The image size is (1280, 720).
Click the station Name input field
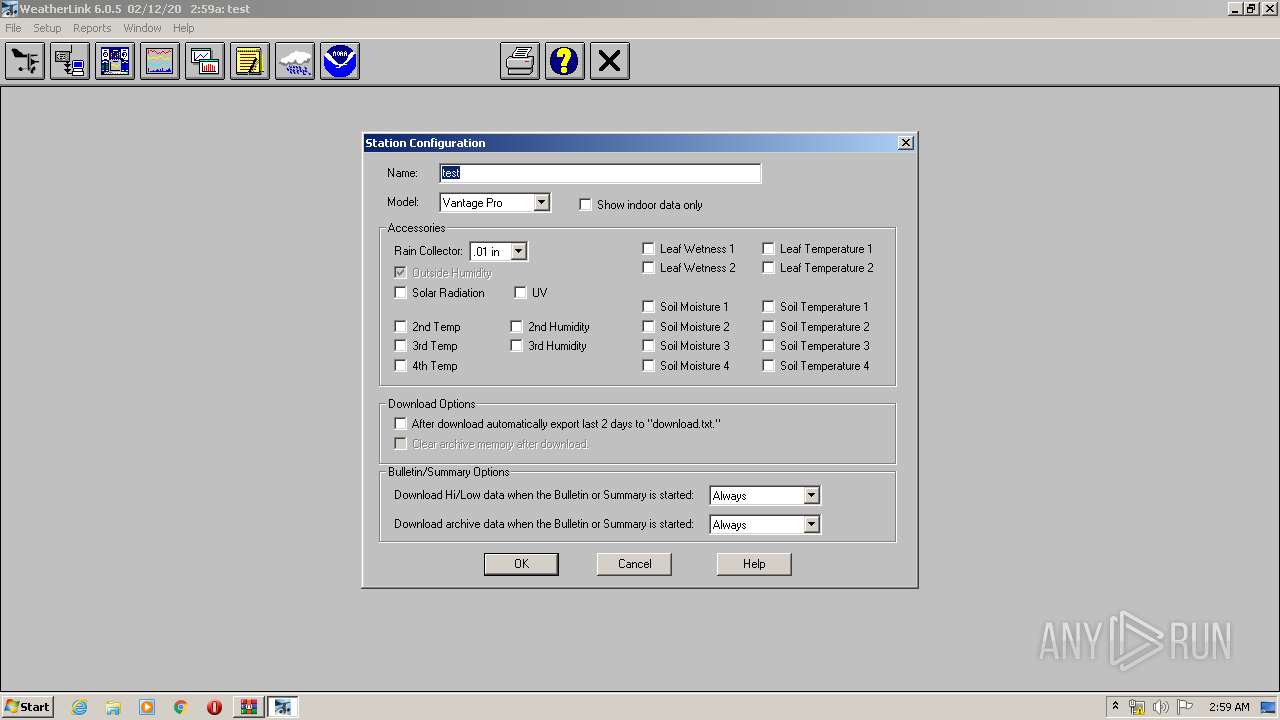click(600, 173)
